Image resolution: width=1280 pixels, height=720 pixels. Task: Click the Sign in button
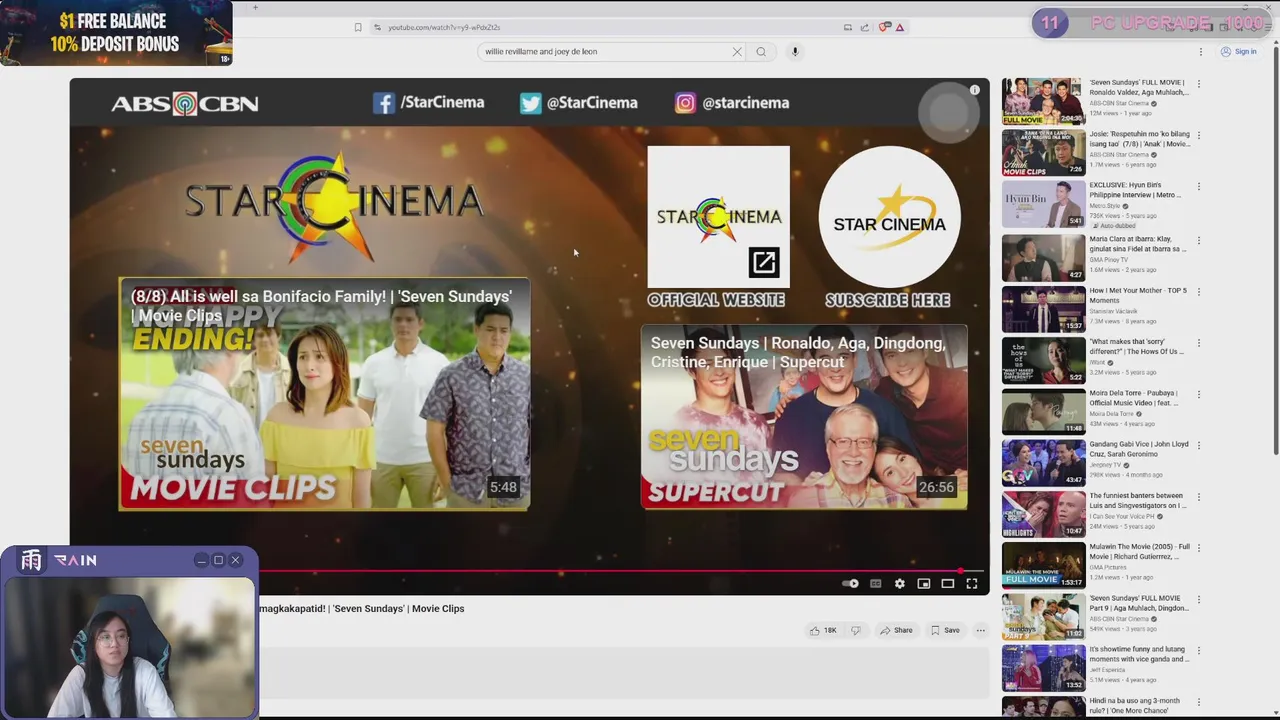pos(1238,52)
